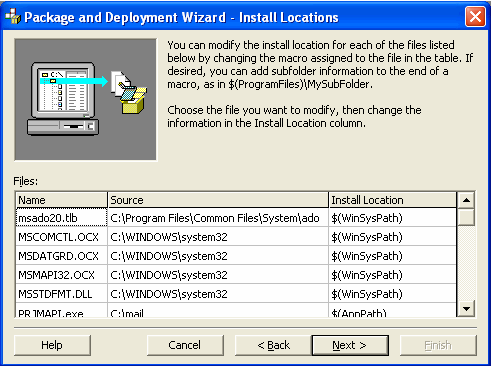Proceed with the Next > button
This screenshot has width=491, height=366.
click(x=350, y=345)
